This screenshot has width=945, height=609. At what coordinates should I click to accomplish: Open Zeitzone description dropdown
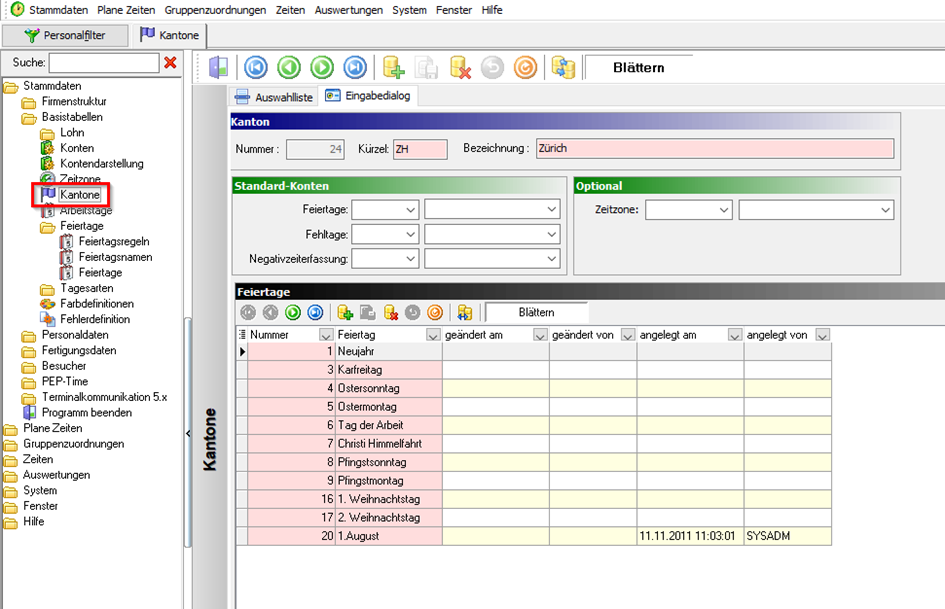pyautogui.click(x=885, y=210)
